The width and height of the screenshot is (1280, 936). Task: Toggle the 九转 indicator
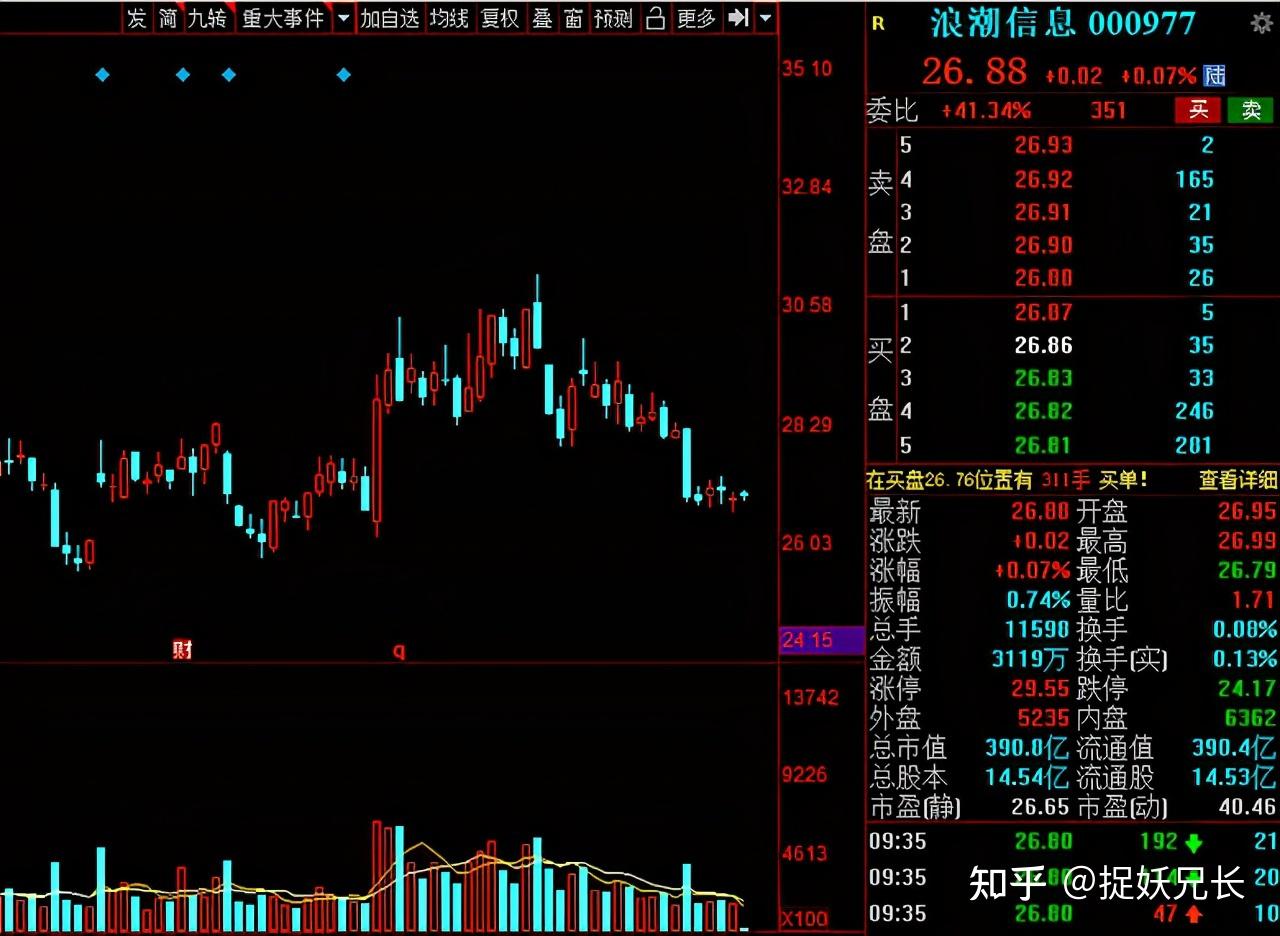click(x=208, y=18)
